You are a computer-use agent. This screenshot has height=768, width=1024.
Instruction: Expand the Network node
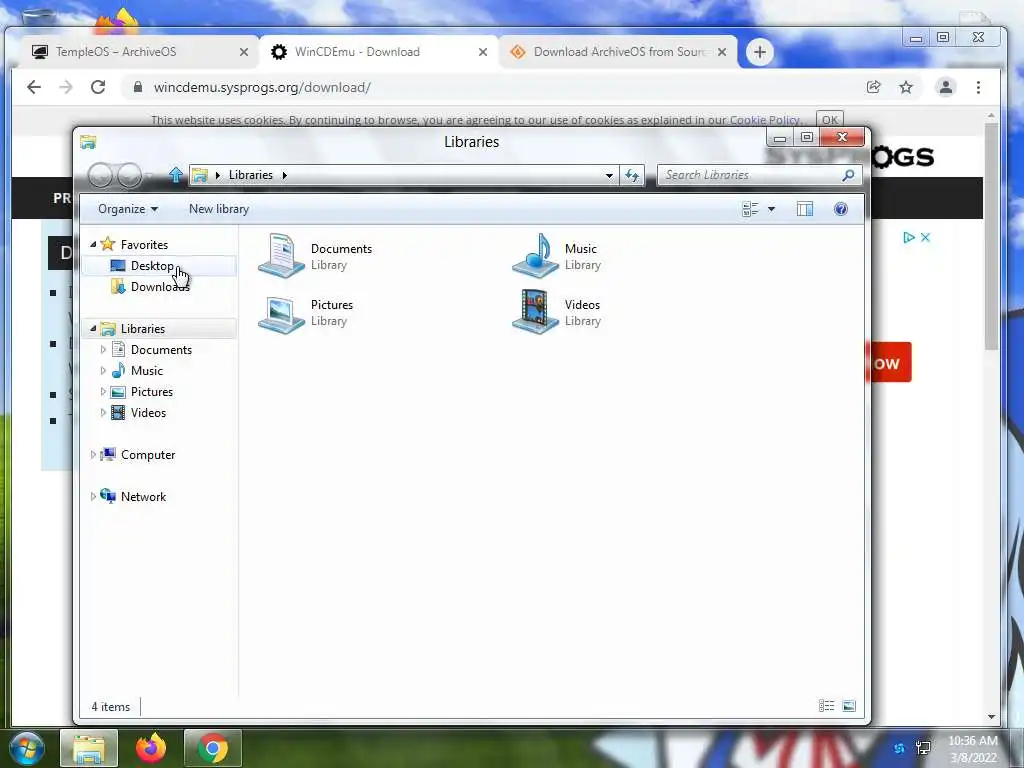point(93,496)
